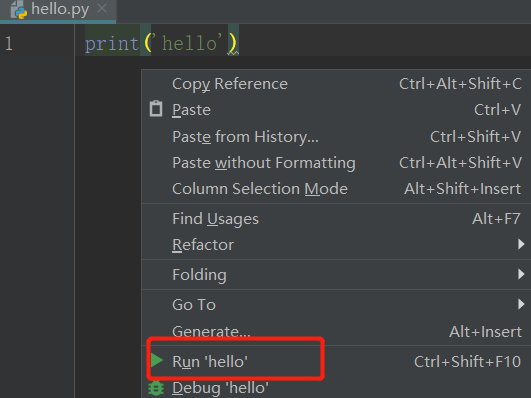Expand the Refactor submenu arrow
The image size is (531, 398).
(x=521, y=244)
